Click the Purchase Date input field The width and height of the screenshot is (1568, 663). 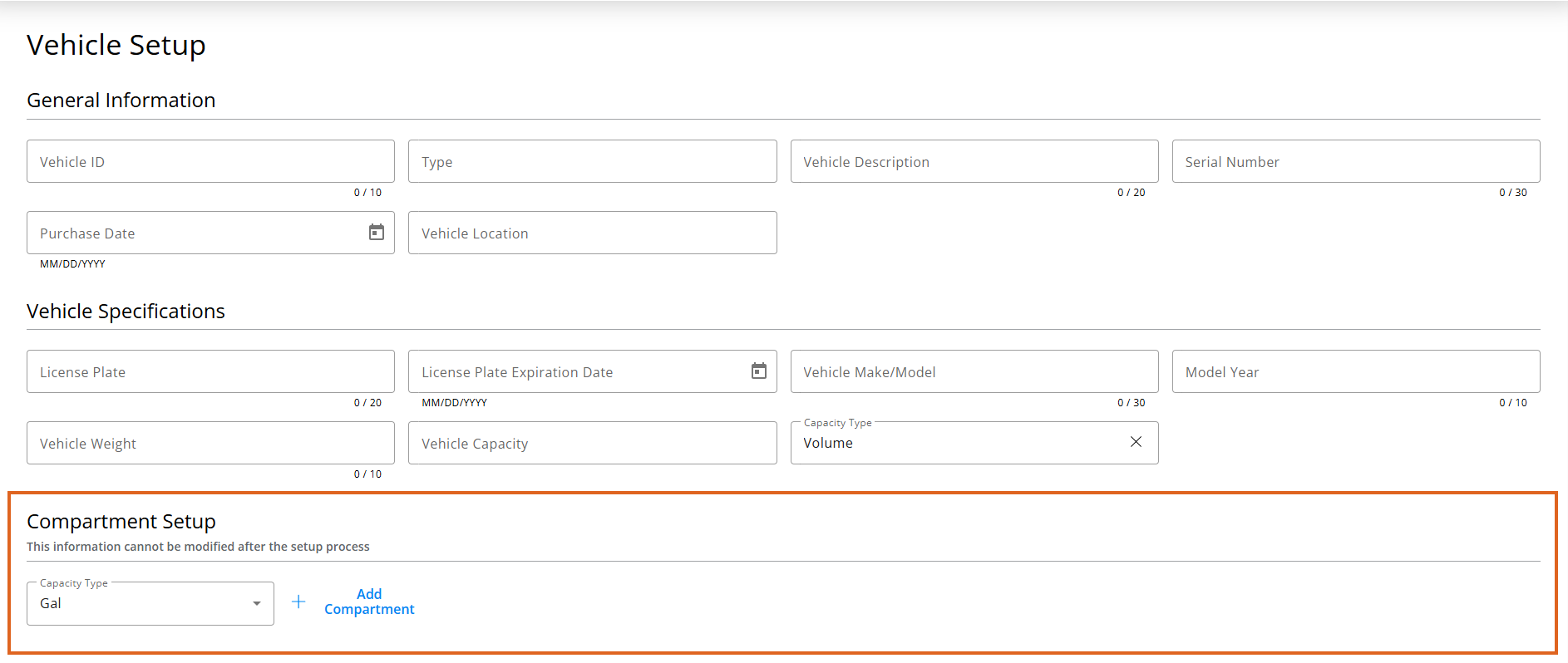195,233
